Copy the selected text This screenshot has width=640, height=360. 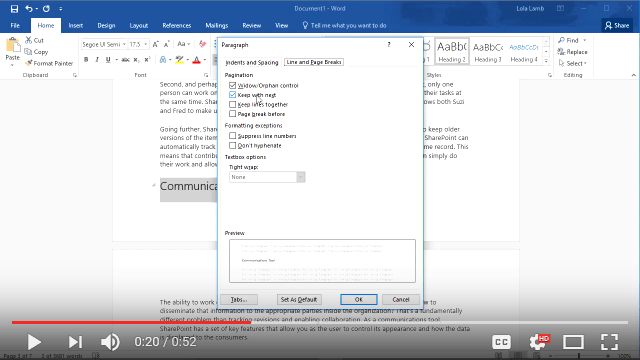click(x=36, y=52)
